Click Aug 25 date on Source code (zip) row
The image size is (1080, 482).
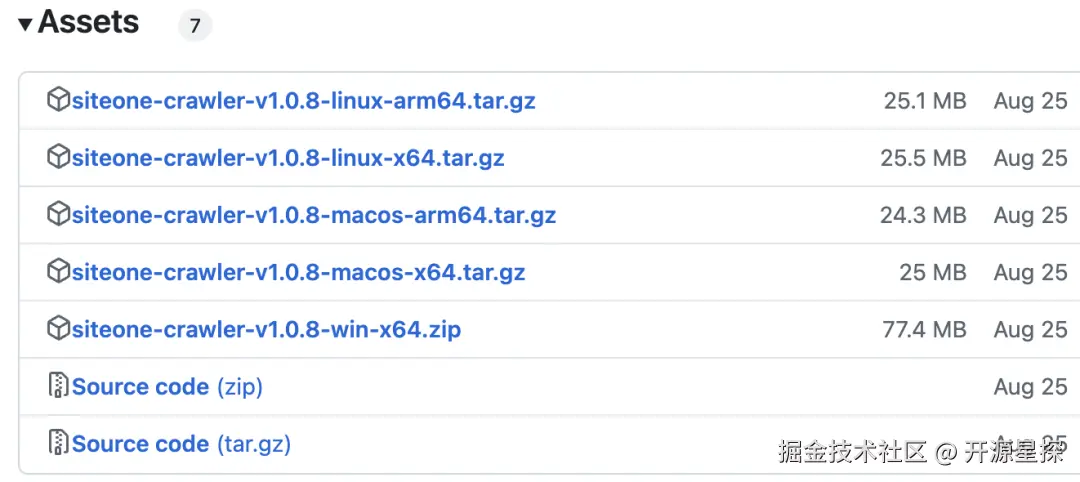coord(1030,387)
